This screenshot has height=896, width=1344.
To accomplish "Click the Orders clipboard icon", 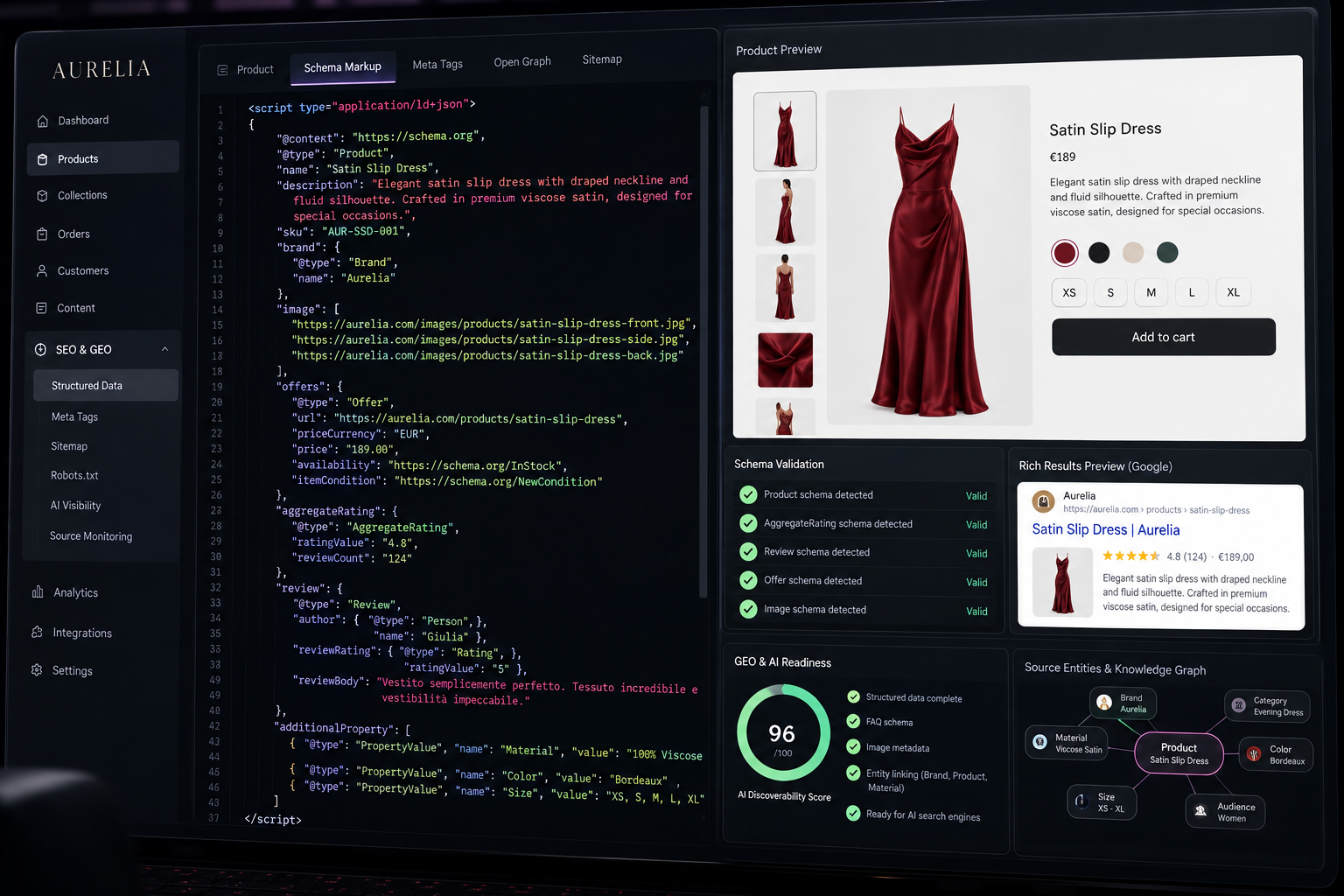I will coord(42,234).
